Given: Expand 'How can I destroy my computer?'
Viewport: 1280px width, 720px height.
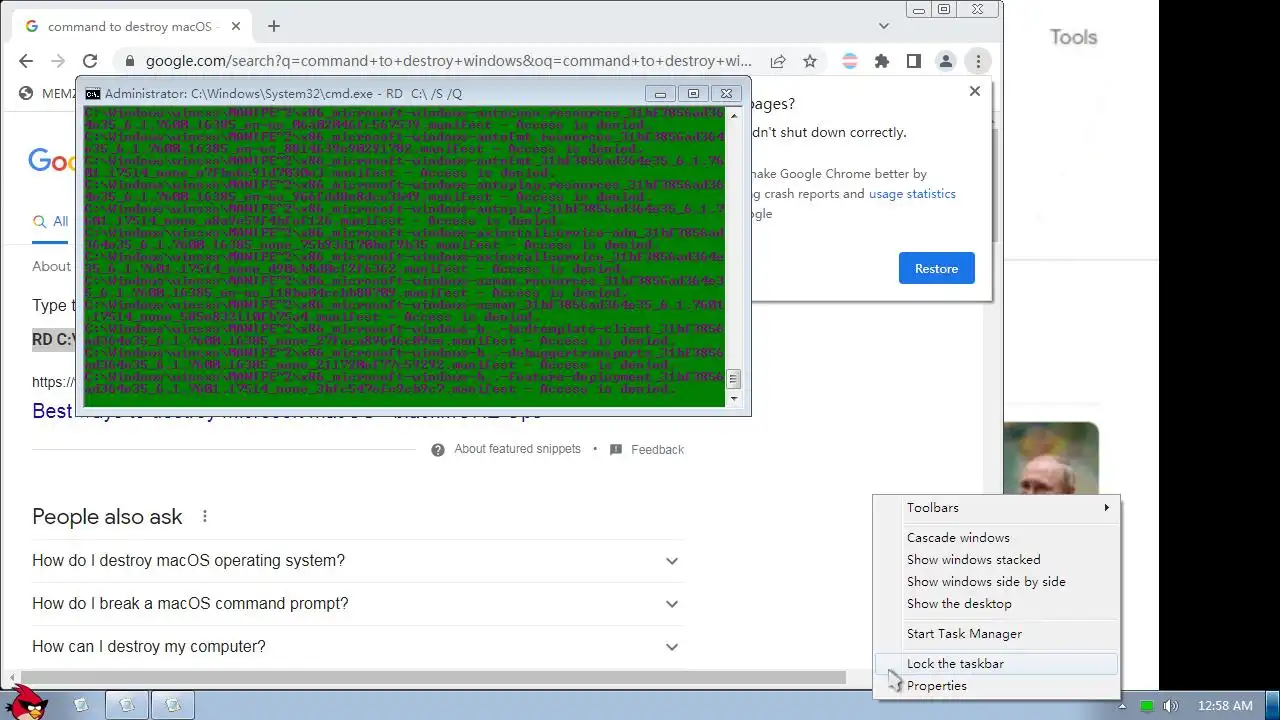Looking at the screenshot, I should 356,647.
